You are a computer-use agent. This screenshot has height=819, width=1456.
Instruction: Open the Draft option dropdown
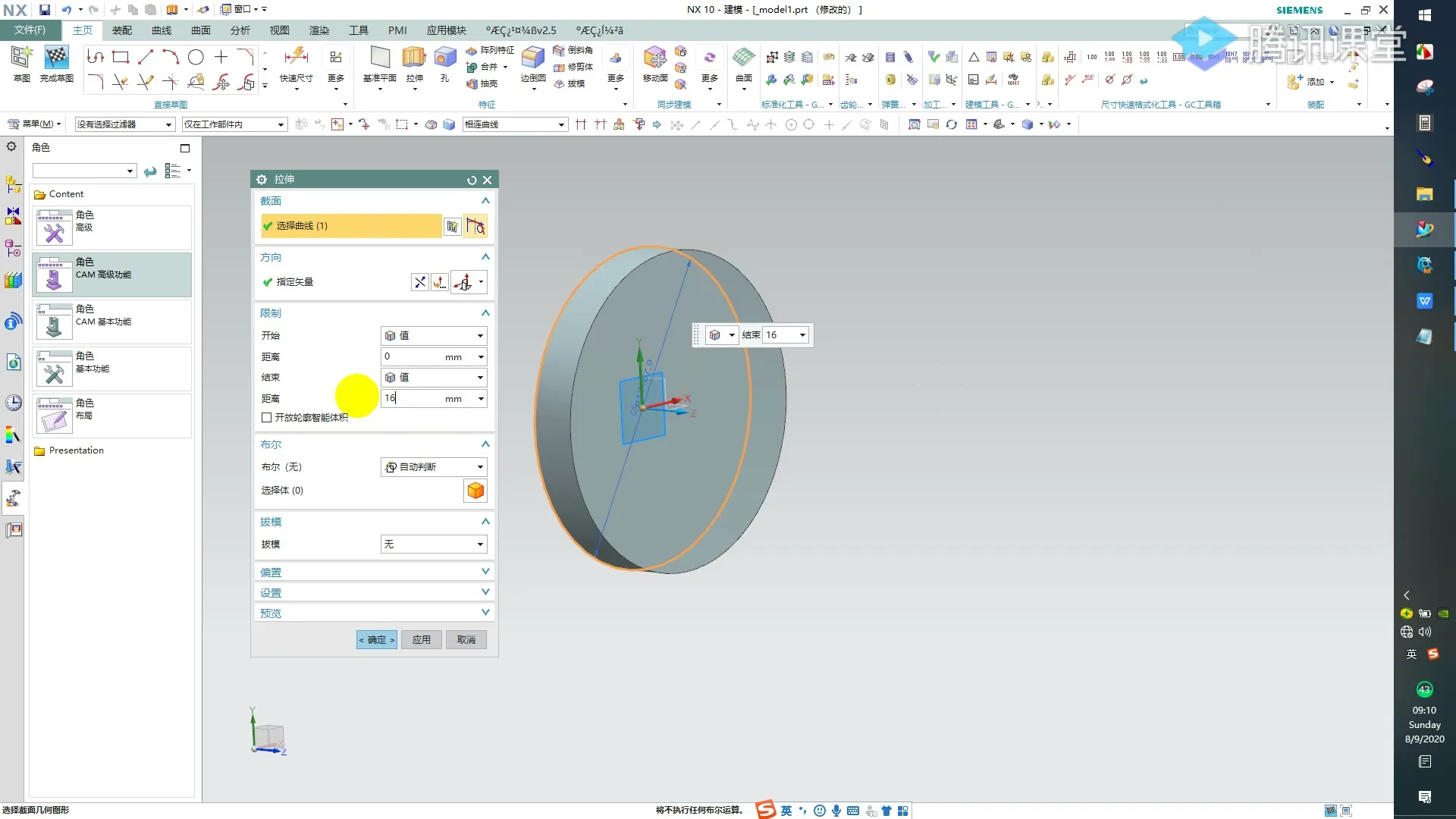(433, 544)
